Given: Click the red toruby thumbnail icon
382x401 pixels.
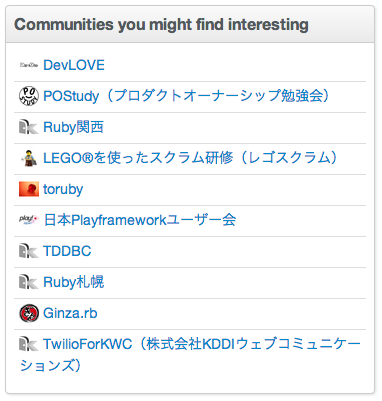Looking at the screenshot, I should click(x=29, y=189).
